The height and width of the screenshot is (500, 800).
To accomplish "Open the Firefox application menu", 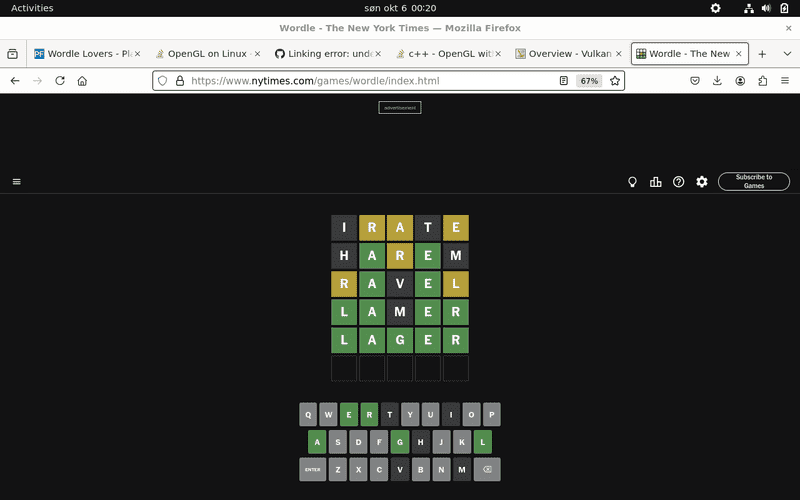I will click(785, 81).
